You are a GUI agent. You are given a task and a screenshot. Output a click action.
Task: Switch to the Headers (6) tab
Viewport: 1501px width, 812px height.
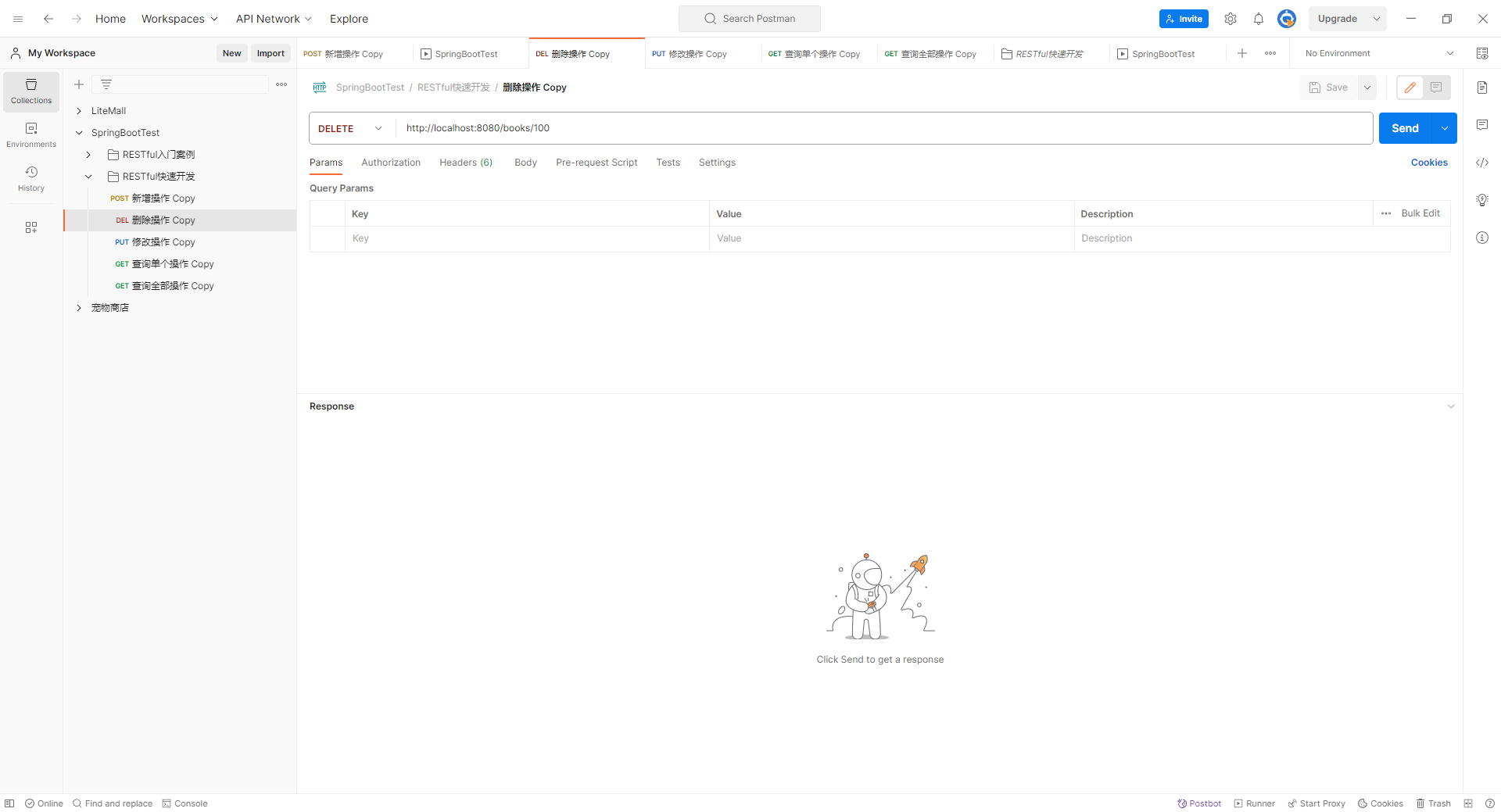tap(466, 163)
